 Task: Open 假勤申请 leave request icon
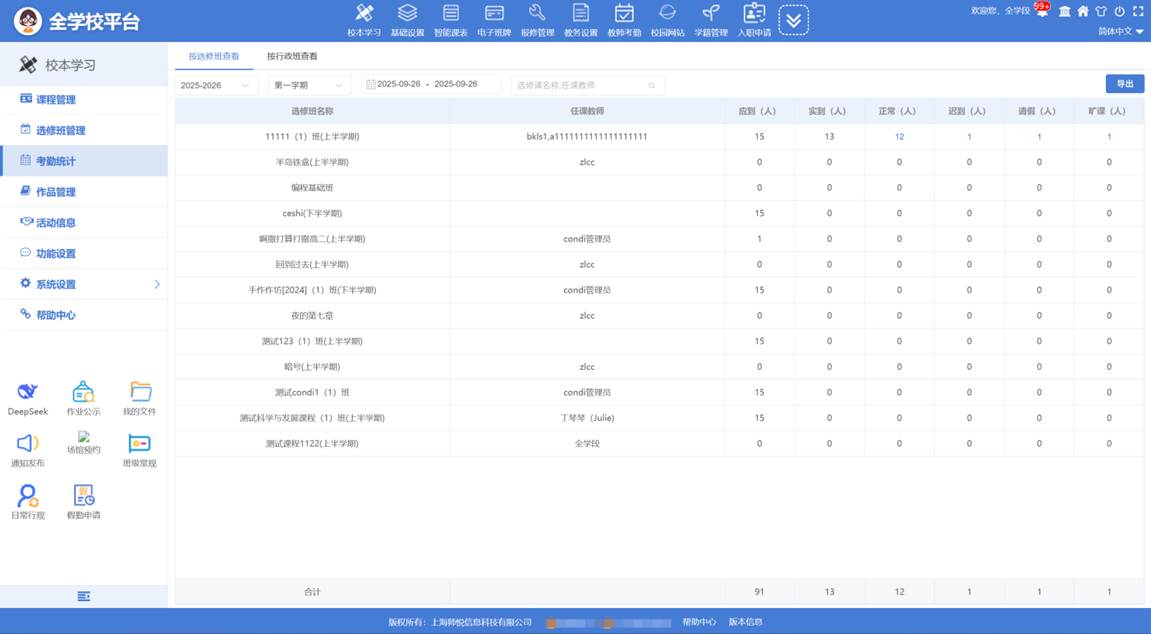point(83,497)
